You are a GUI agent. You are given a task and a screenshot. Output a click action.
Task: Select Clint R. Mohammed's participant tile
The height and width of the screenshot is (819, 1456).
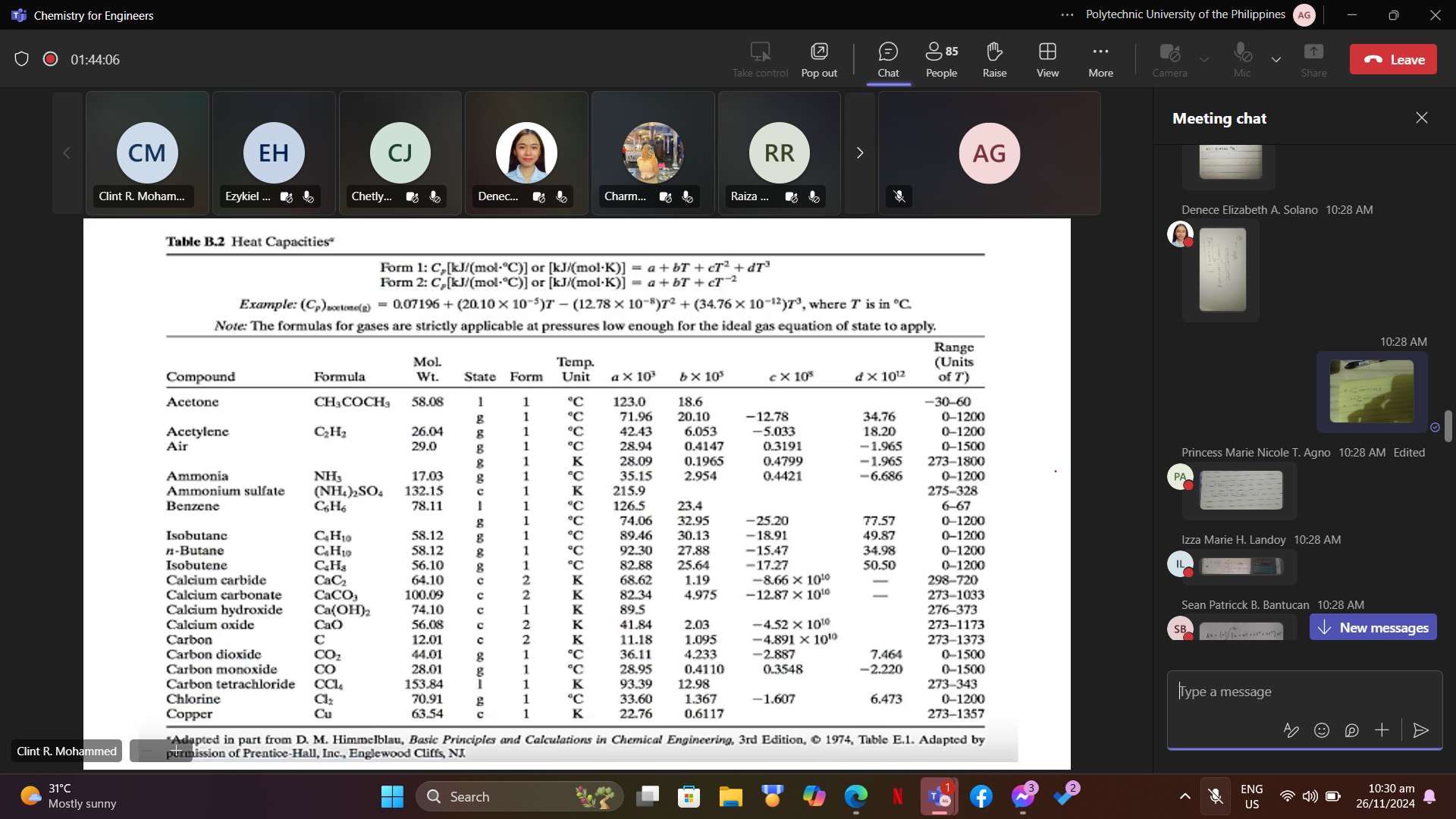point(147,153)
